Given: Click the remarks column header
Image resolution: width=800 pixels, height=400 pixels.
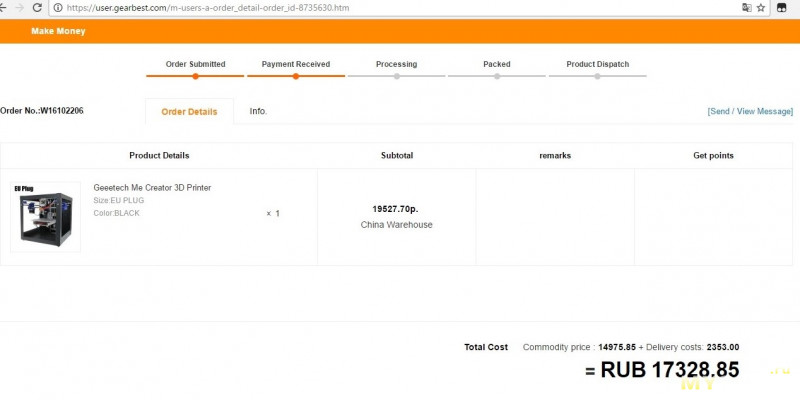Looking at the screenshot, I should (555, 156).
